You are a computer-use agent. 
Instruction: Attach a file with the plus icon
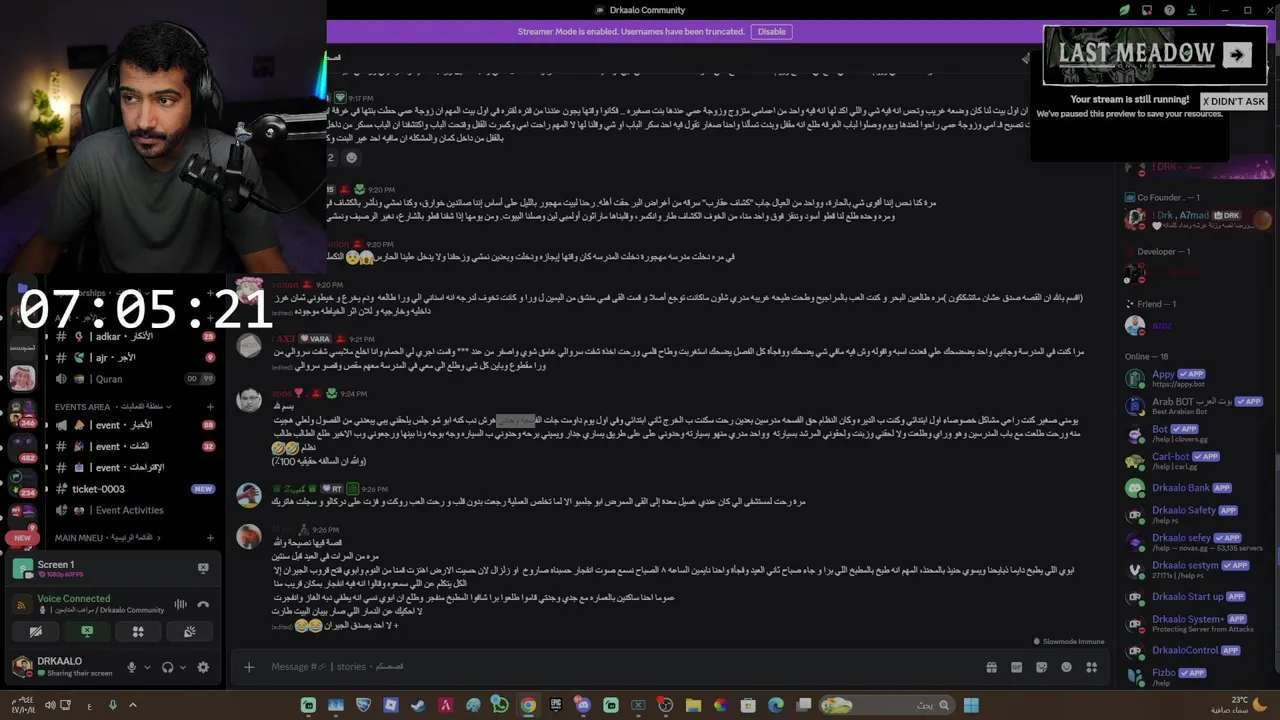(249, 667)
